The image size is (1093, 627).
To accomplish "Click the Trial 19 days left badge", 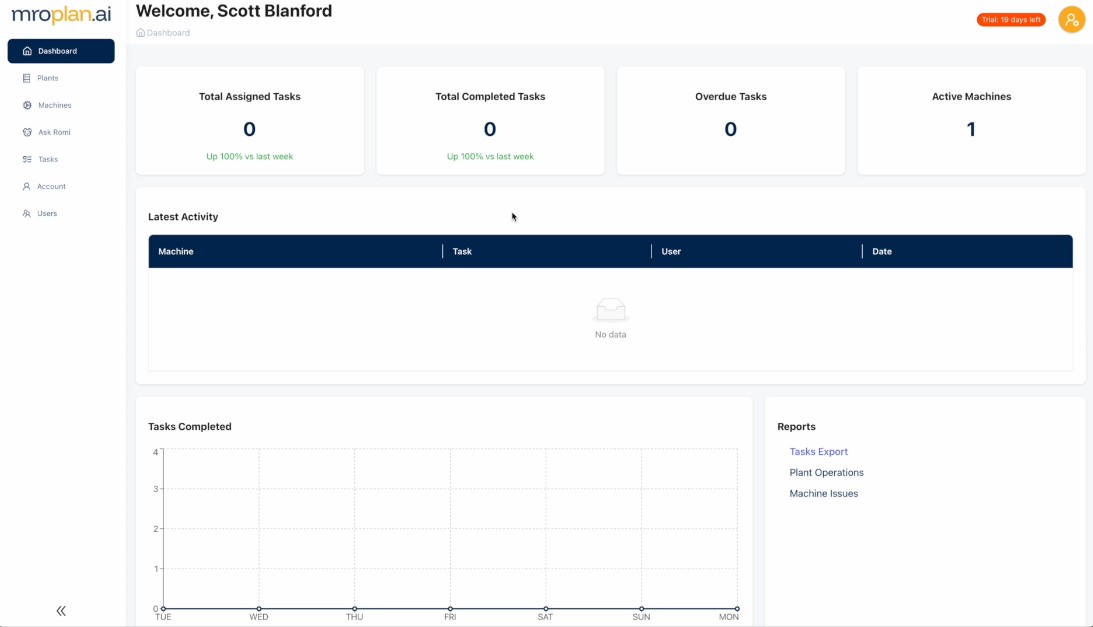I will [x=1011, y=20].
